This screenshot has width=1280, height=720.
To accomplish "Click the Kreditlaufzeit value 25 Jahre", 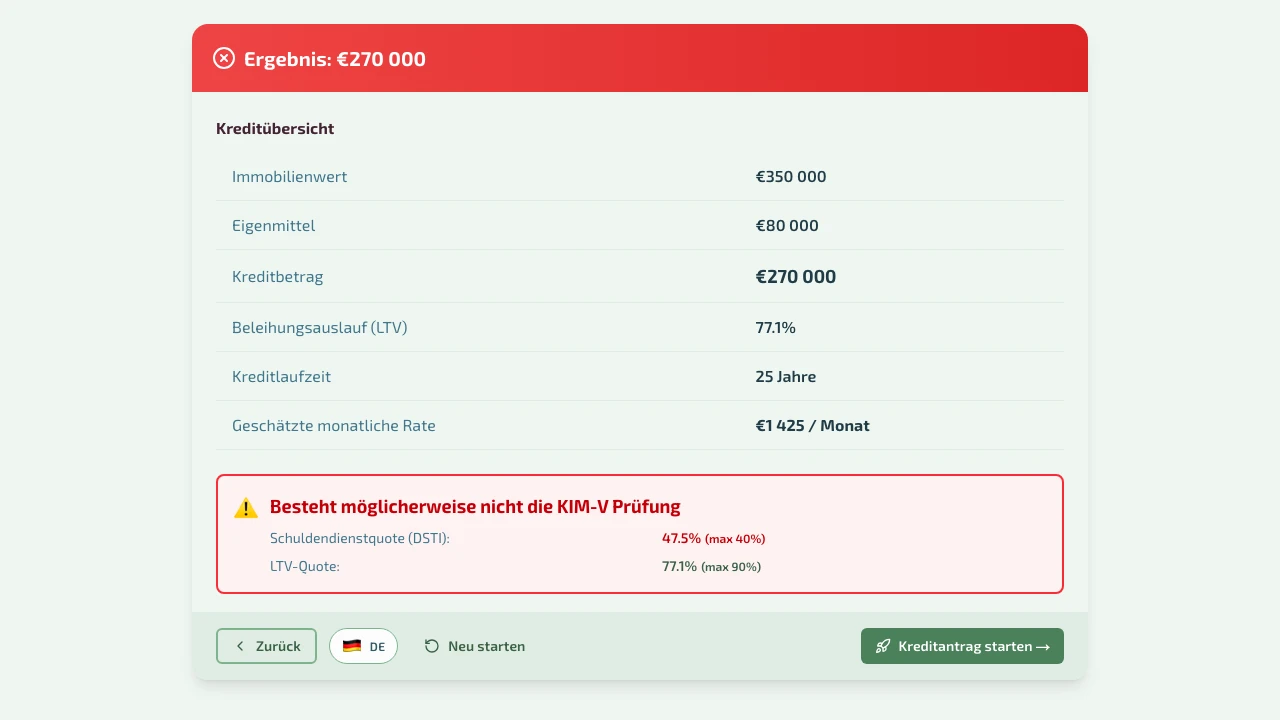I will (786, 377).
